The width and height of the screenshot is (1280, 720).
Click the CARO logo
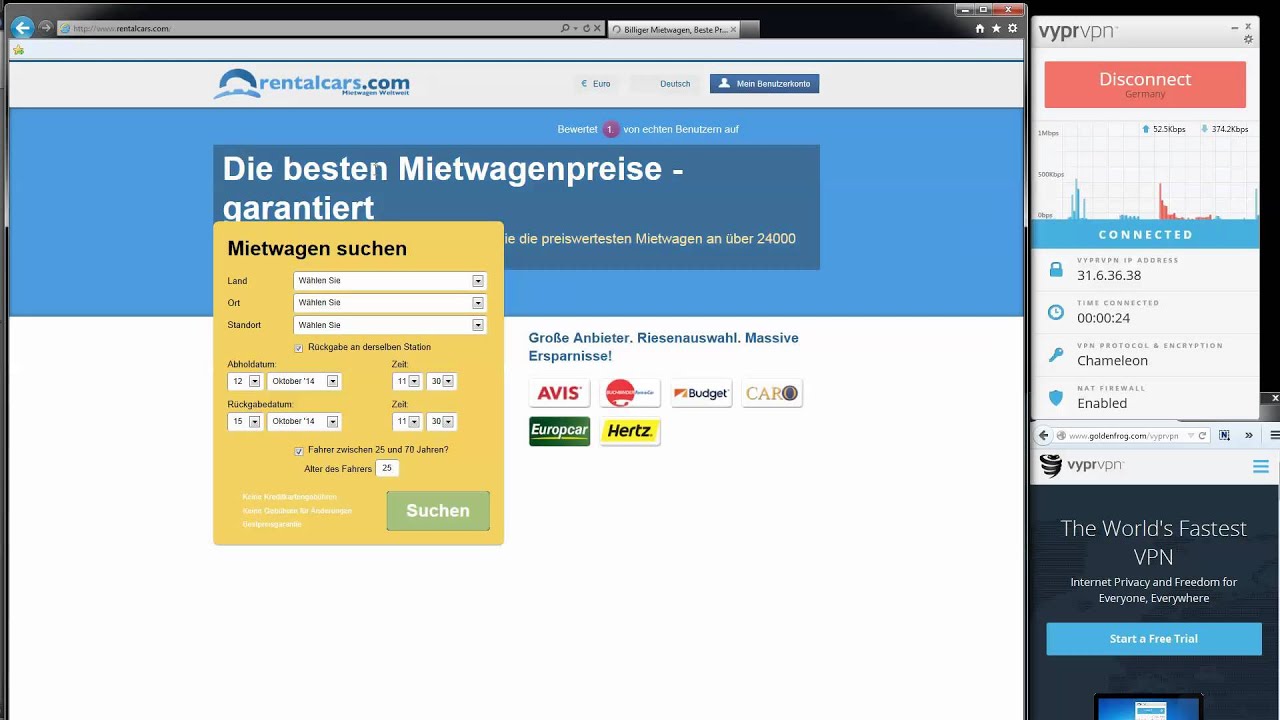[x=772, y=393]
